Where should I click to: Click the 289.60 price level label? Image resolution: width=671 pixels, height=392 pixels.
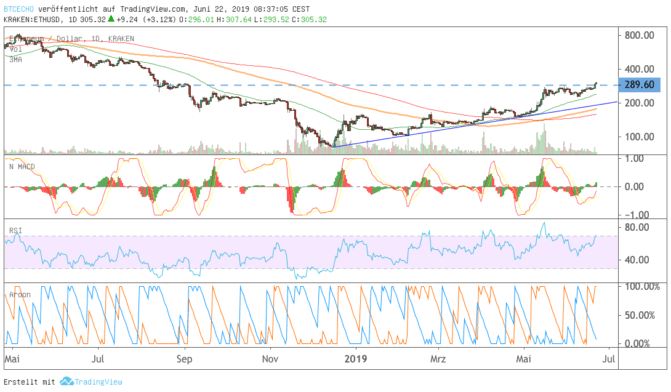pyautogui.click(x=639, y=85)
